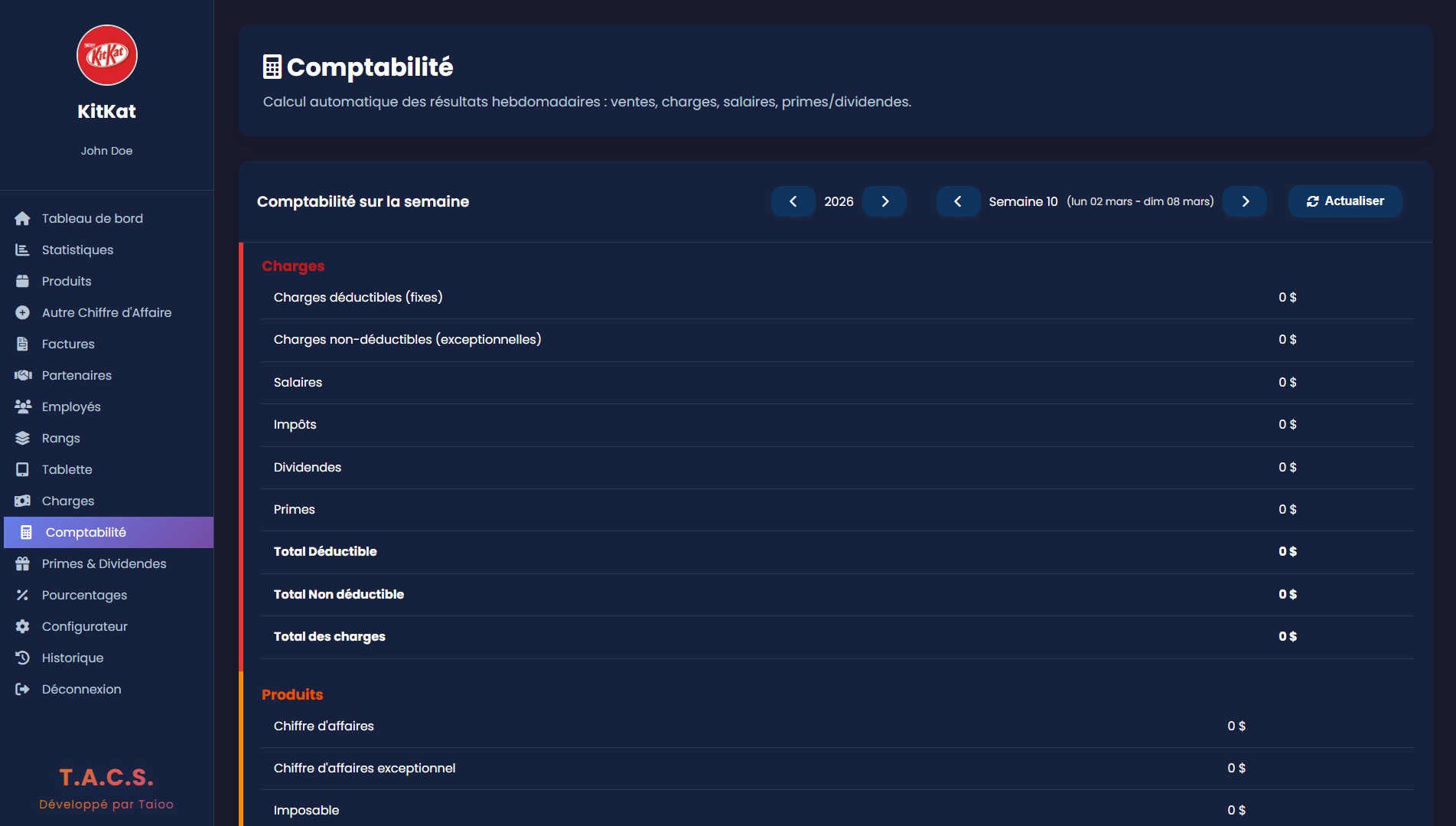Screen dimensions: 1456x826
Task: Open the Pourcentages page
Action: tap(84, 596)
